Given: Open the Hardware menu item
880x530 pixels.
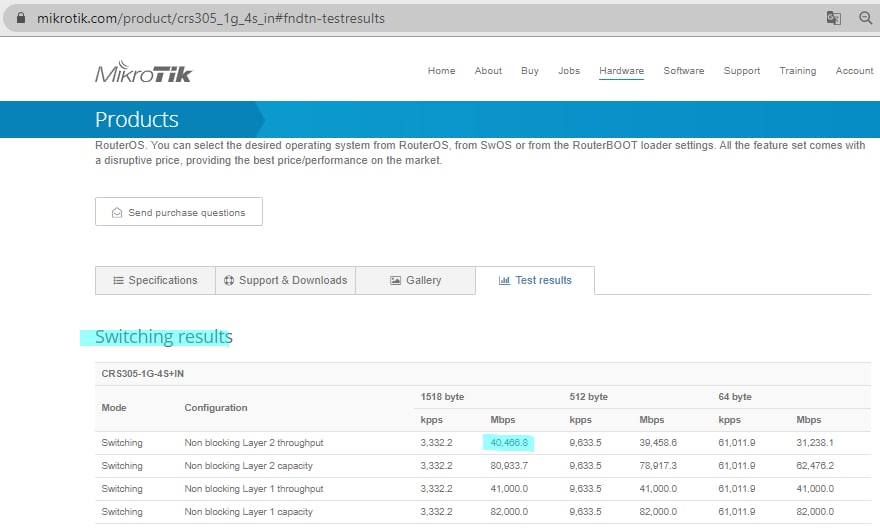Looking at the screenshot, I should (621, 71).
